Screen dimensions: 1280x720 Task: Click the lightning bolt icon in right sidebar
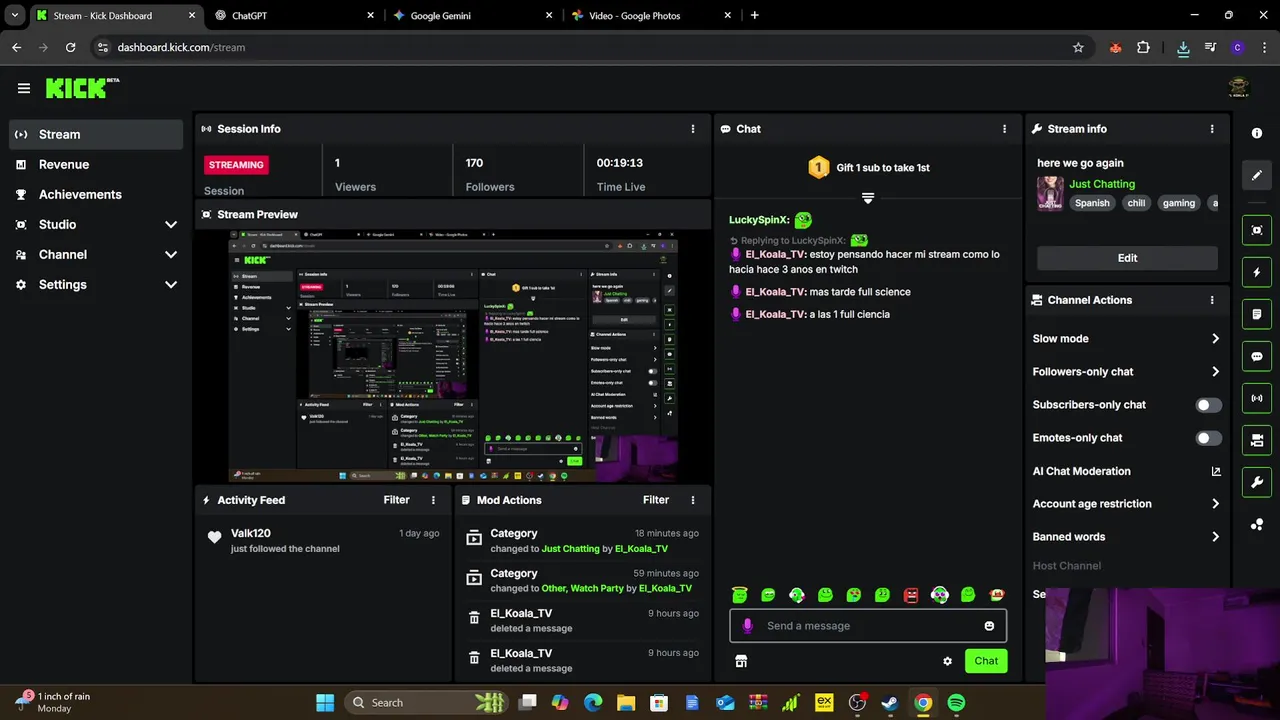click(1257, 272)
